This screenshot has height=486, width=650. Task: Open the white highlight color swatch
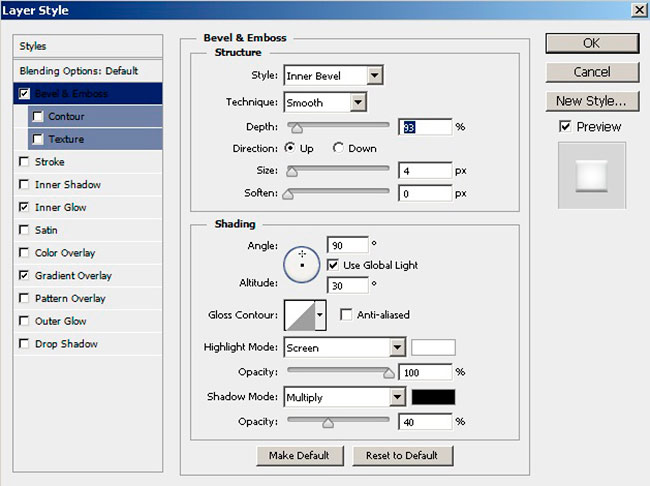coord(433,347)
